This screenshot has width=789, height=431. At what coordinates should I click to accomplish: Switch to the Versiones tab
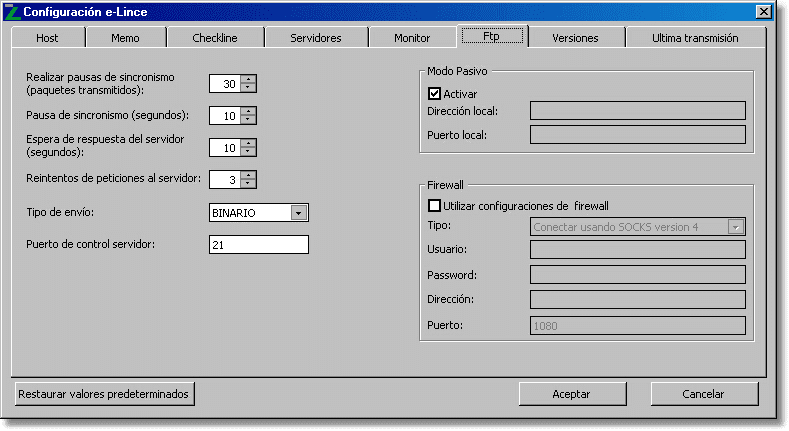pos(575,38)
